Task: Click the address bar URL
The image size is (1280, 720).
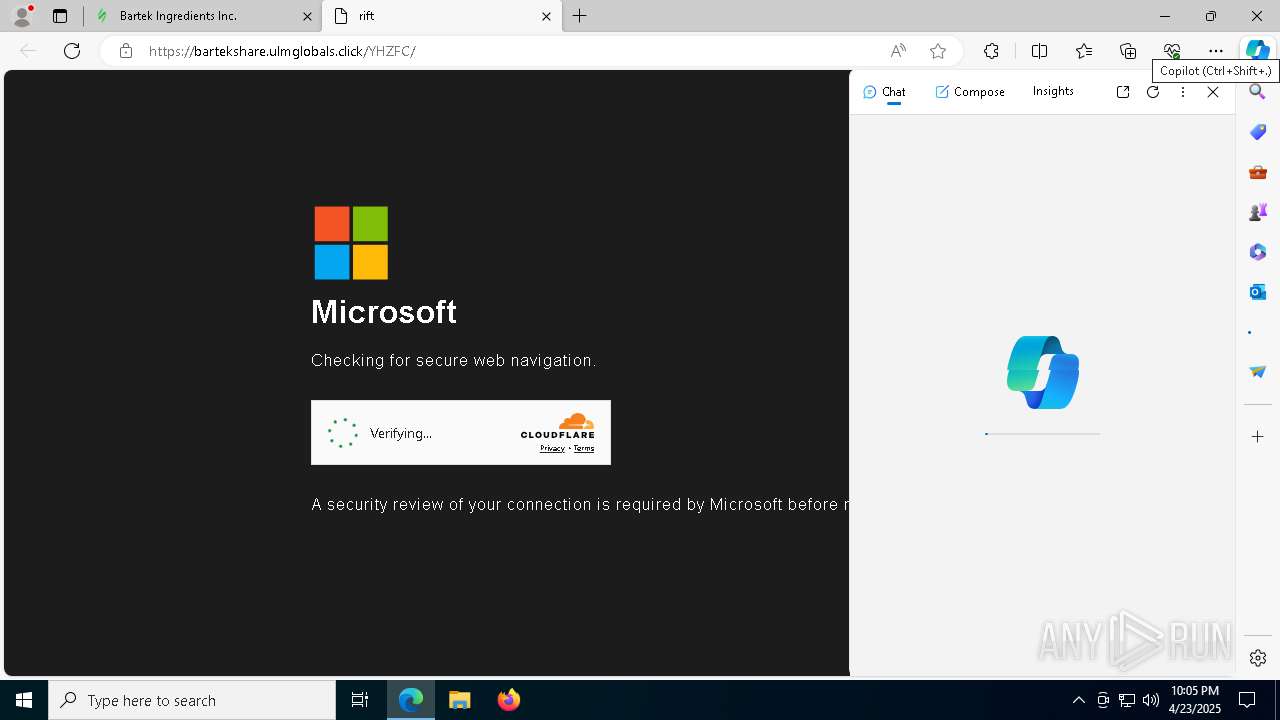Action: click(x=282, y=51)
